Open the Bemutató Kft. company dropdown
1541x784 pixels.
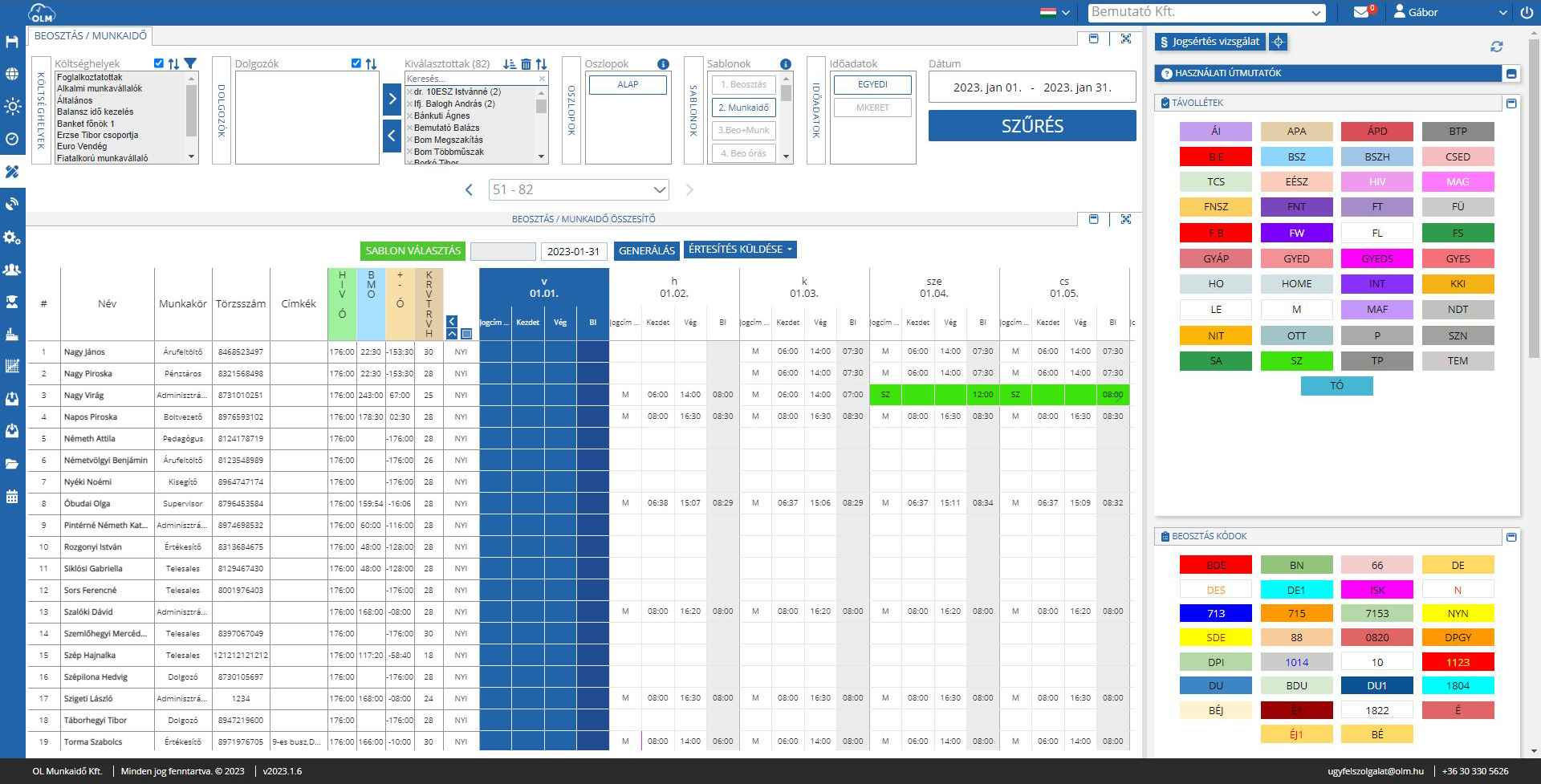(1207, 12)
